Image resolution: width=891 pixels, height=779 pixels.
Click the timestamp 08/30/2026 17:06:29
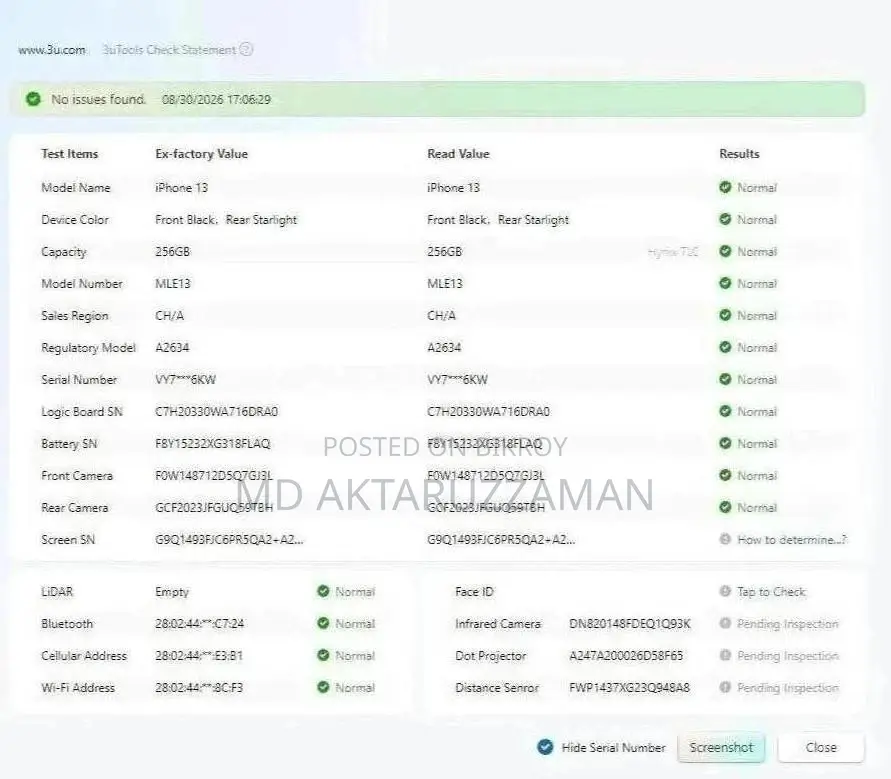pos(216,99)
